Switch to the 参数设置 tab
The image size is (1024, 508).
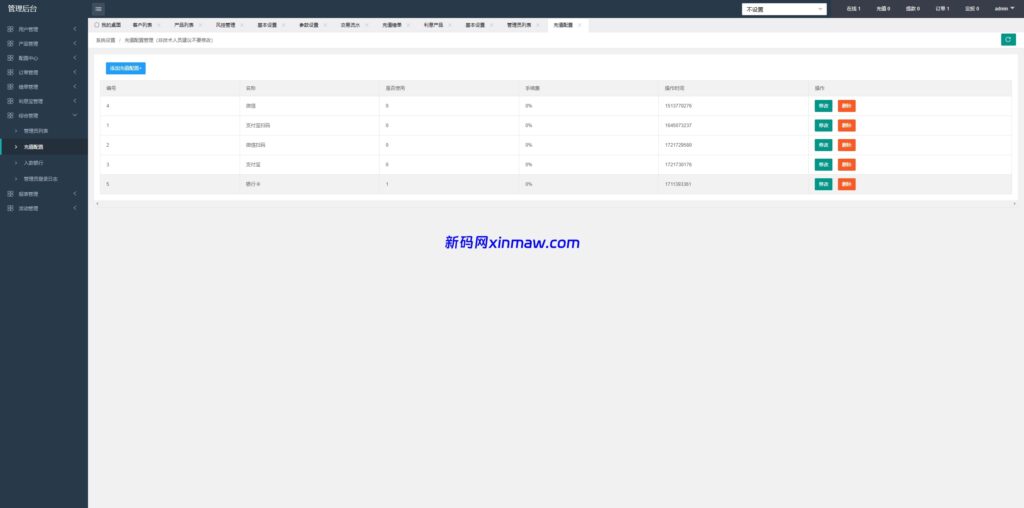pos(309,24)
